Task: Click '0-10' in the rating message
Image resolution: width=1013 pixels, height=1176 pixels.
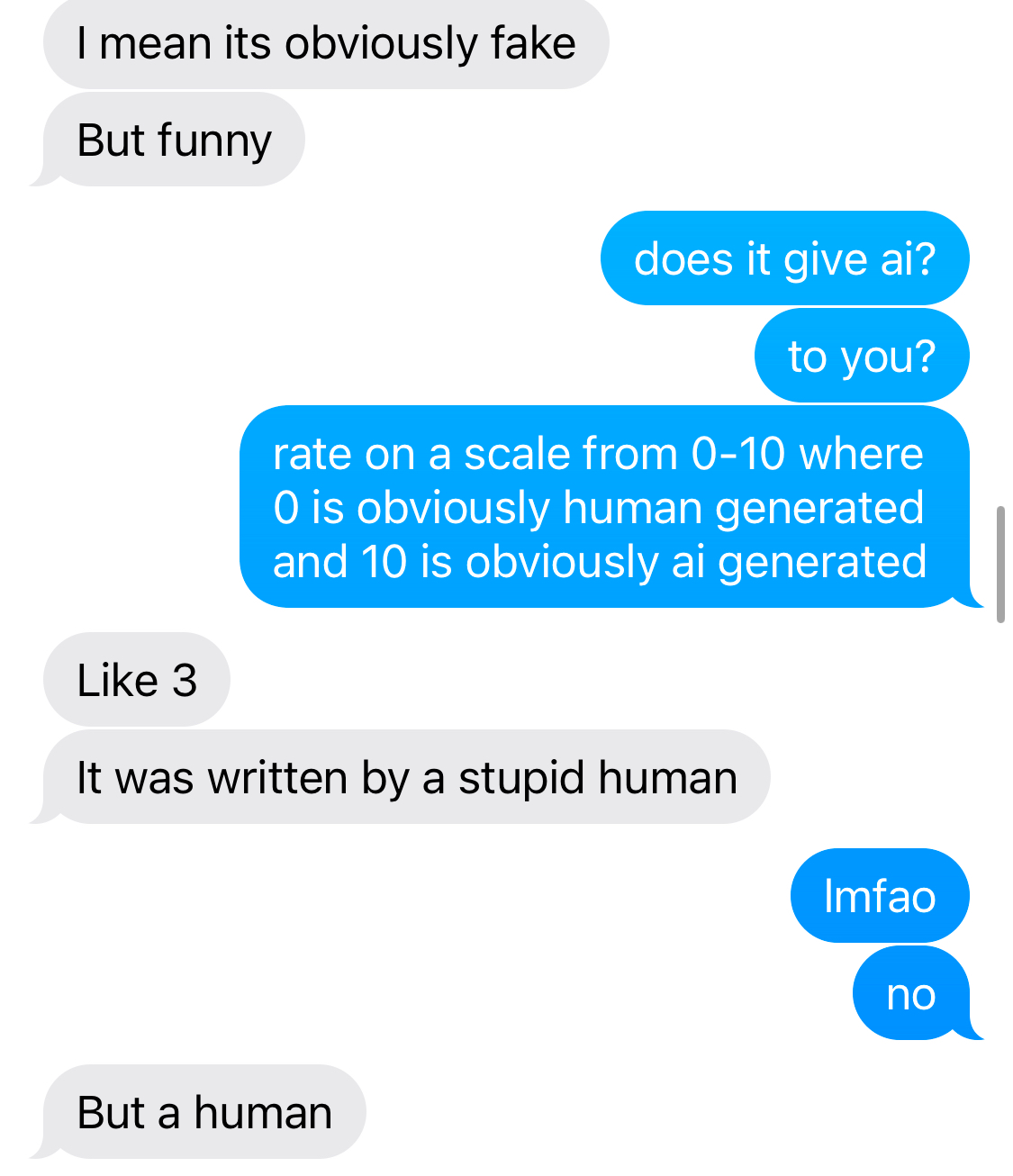Action: 738,454
